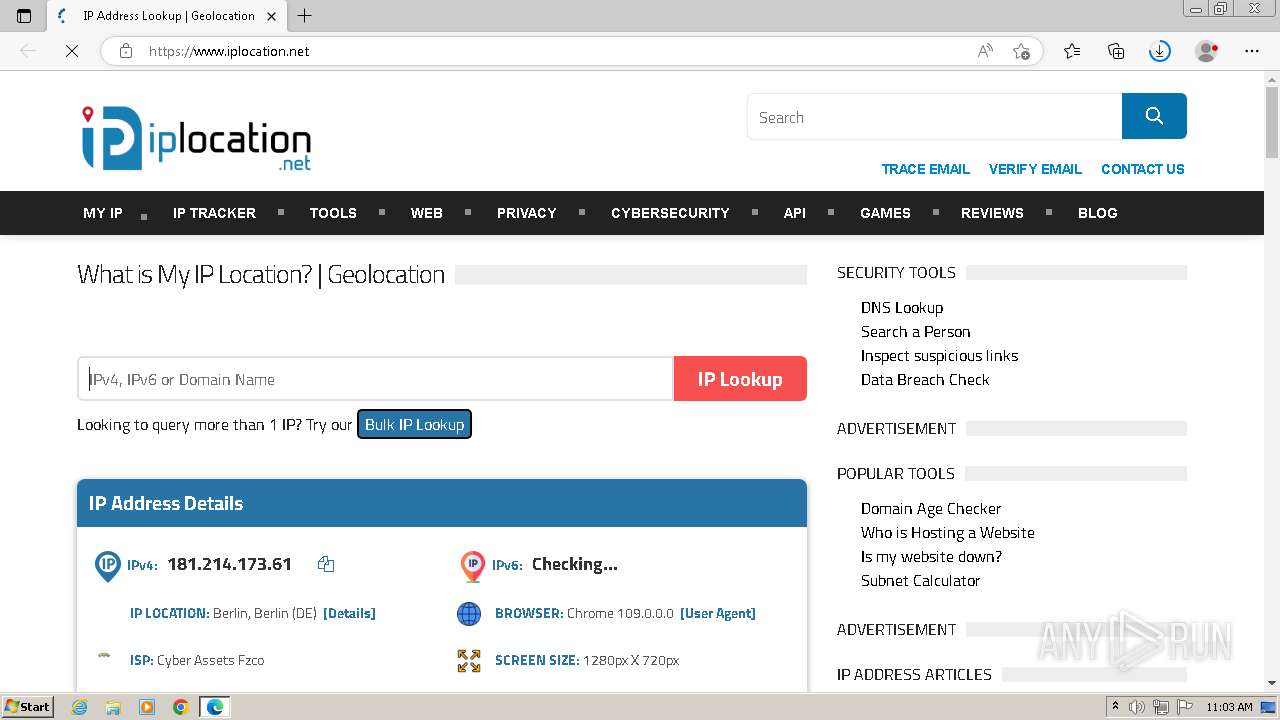Open the VERIFY EMAIL link

coord(1035,169)
